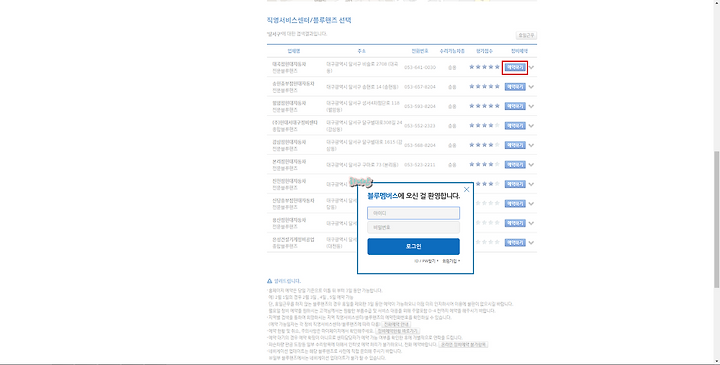Click the star rating of 053-657-8204 row
Viewport: 720px width, 365px height.
(x=484, y=86)
